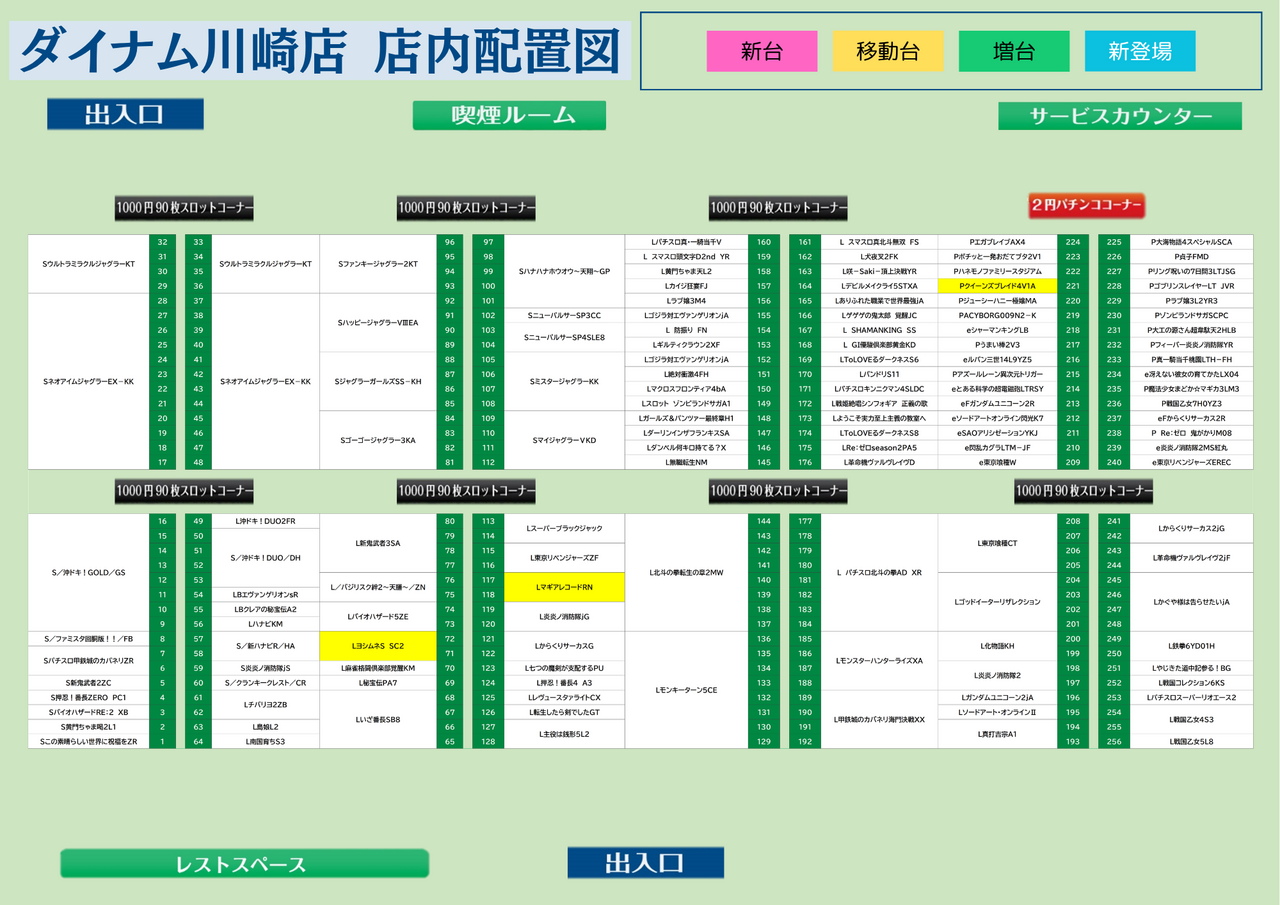Click the yellow-highlighted LマギアレコードRN cell
The width and height of the screenshot is (1280, 905).
coord(564,587)
